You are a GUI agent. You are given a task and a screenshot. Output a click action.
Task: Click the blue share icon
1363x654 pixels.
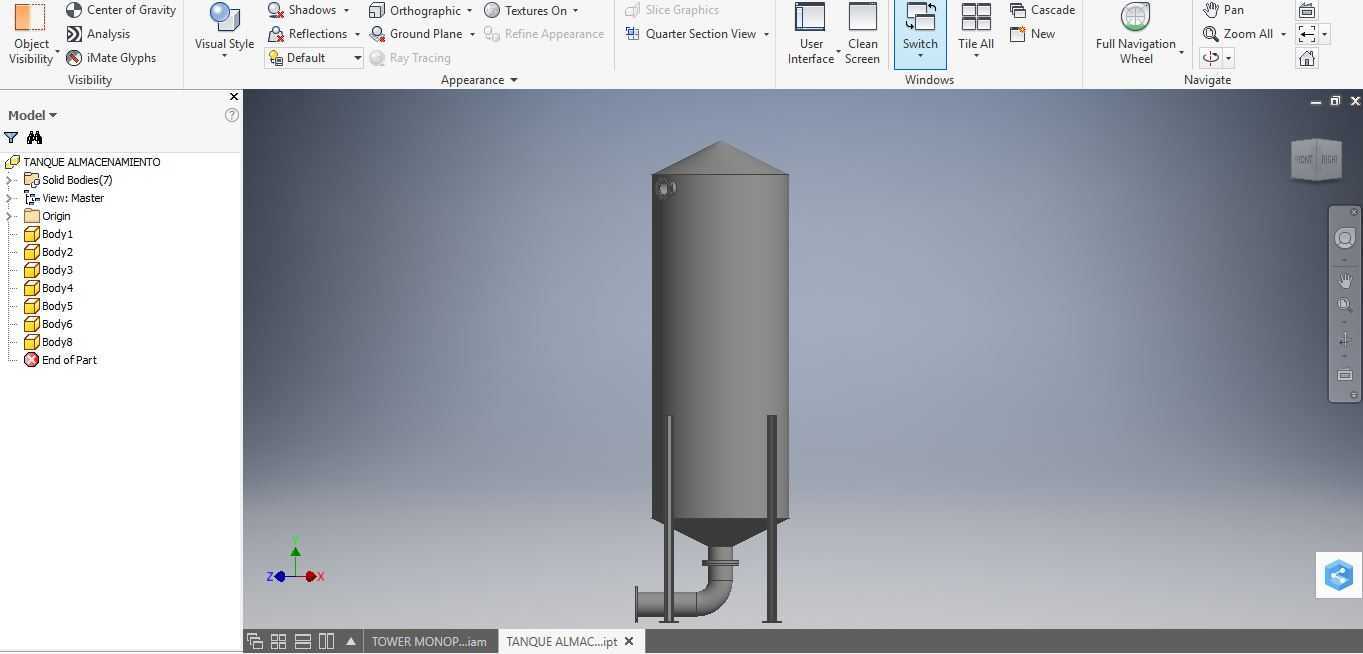(1339, 575)
